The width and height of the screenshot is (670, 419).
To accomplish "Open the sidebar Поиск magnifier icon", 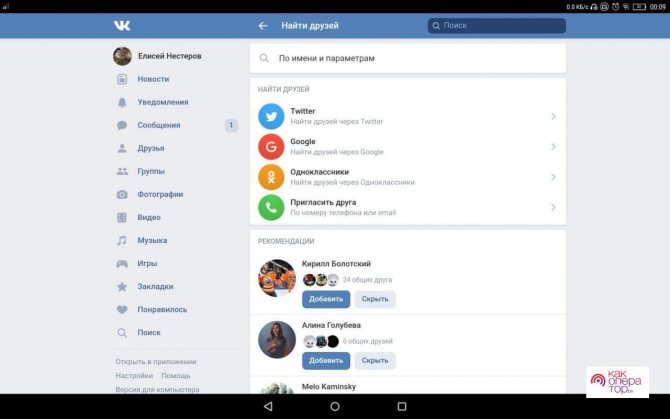I will 122,333.
